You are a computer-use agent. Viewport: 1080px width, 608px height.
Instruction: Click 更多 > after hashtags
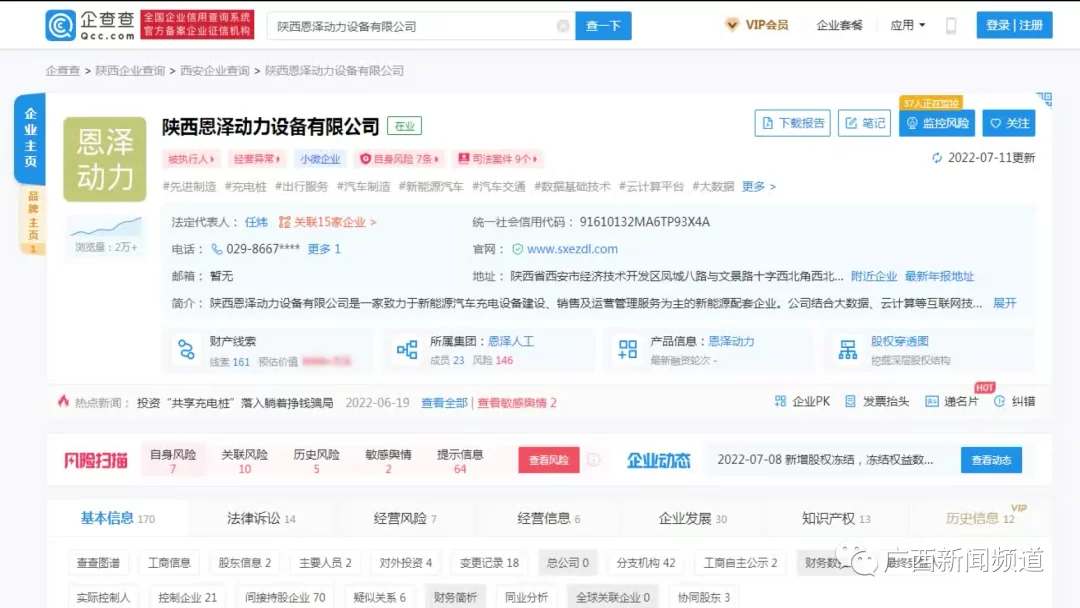(x=758, y=187)
